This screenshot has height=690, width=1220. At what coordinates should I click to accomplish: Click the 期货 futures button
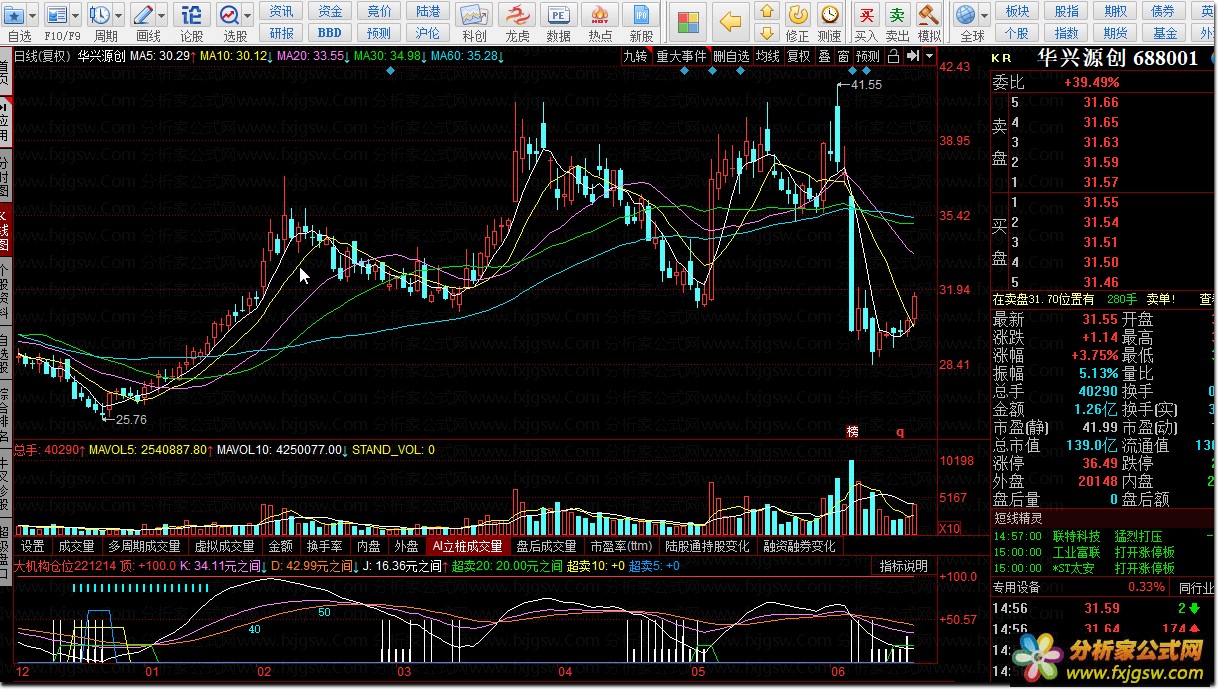tap(1115, 33)
